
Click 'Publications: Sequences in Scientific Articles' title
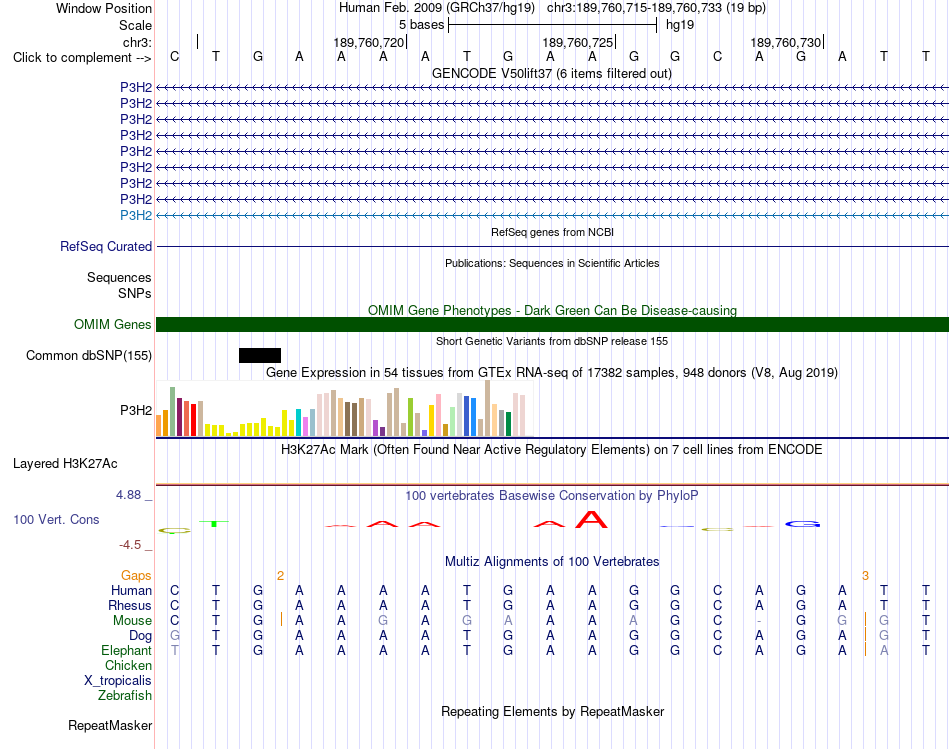pyautogui.click(x=552, y=263)
